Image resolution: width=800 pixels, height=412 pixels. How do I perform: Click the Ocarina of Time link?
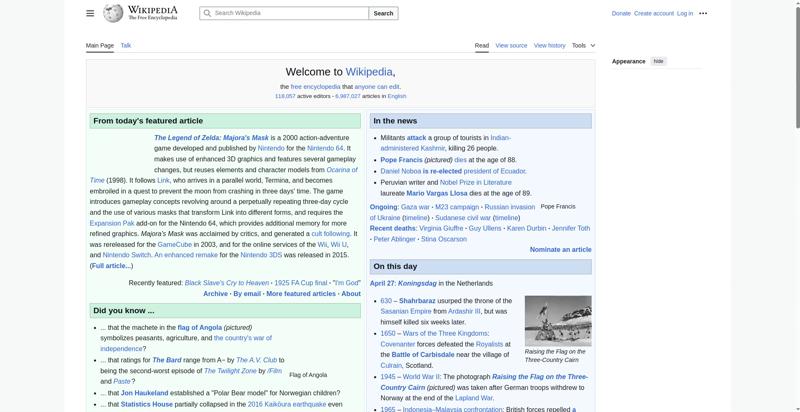tap(342, 170)
